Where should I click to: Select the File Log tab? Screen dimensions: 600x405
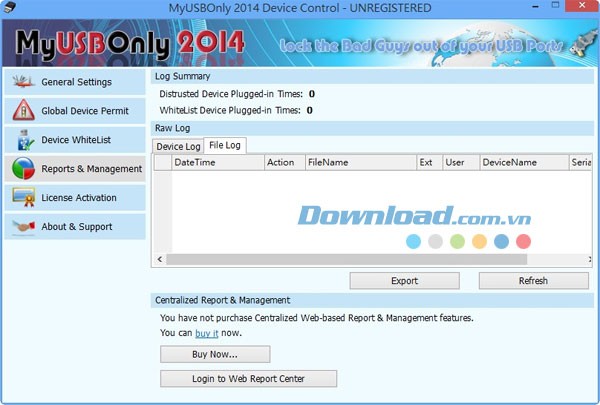(225, 146)
